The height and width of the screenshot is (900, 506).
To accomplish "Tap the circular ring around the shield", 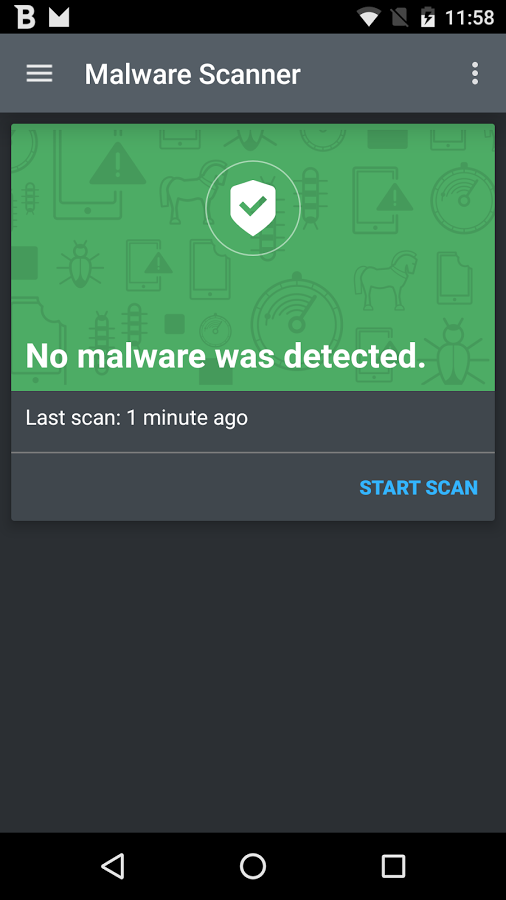I will 253,208.
